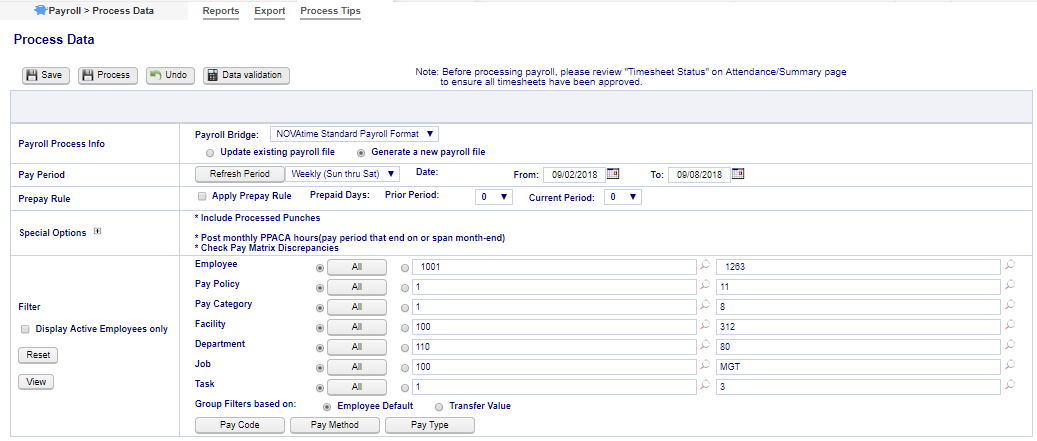Open the Reports menu
Screen dimensions: 1037x441
click(x=221, y=11)
